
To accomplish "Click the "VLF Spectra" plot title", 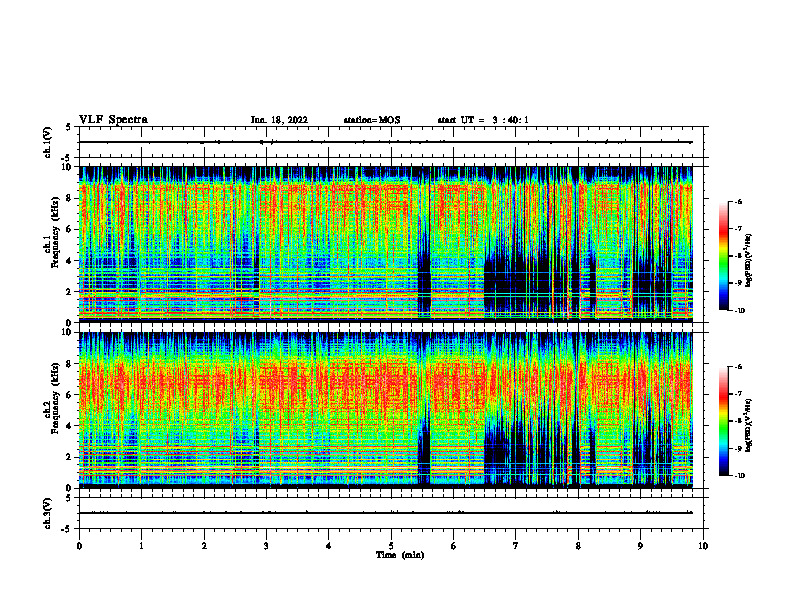I will click(113, 120).
